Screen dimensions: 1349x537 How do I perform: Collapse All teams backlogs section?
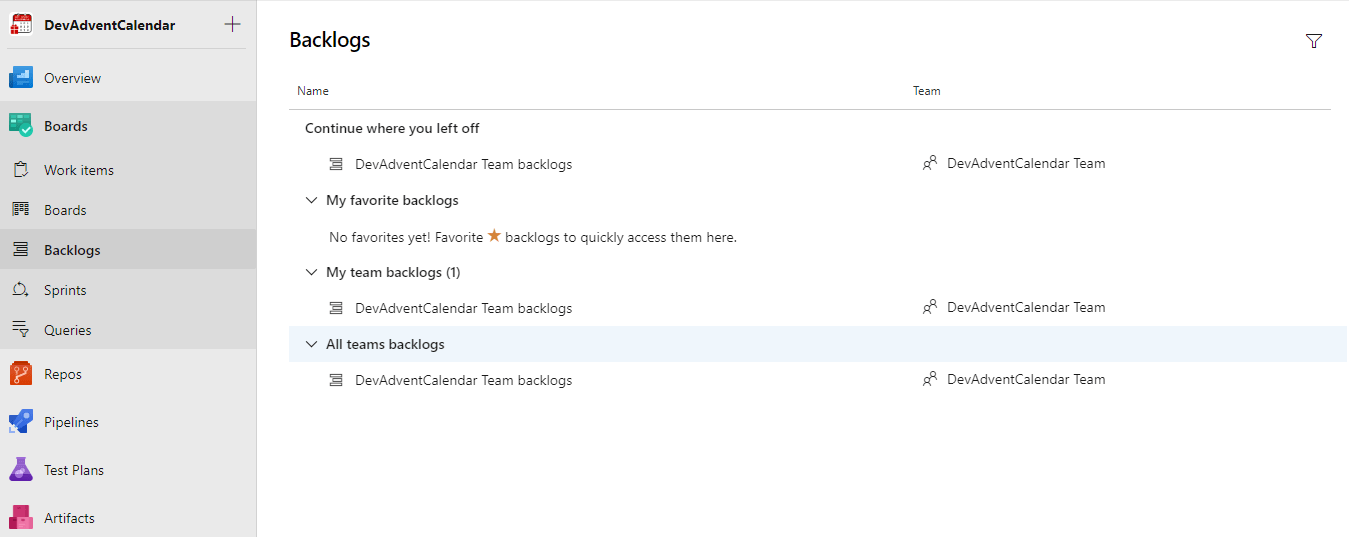(311, 344)
